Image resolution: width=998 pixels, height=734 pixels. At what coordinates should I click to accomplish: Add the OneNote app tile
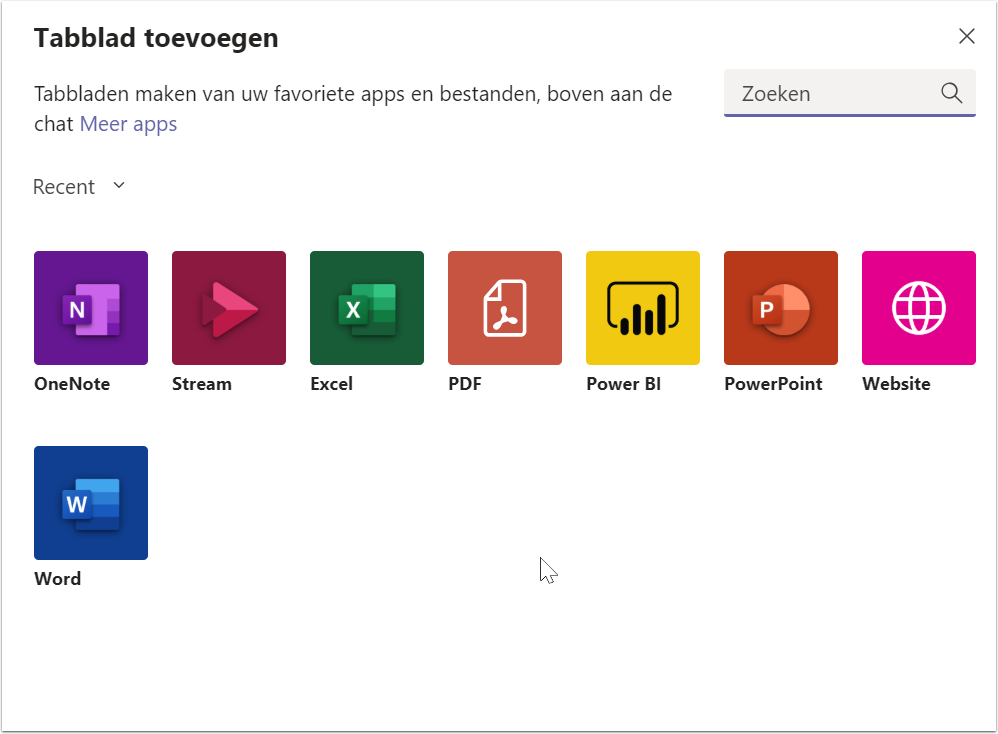[x=91, y=308]
